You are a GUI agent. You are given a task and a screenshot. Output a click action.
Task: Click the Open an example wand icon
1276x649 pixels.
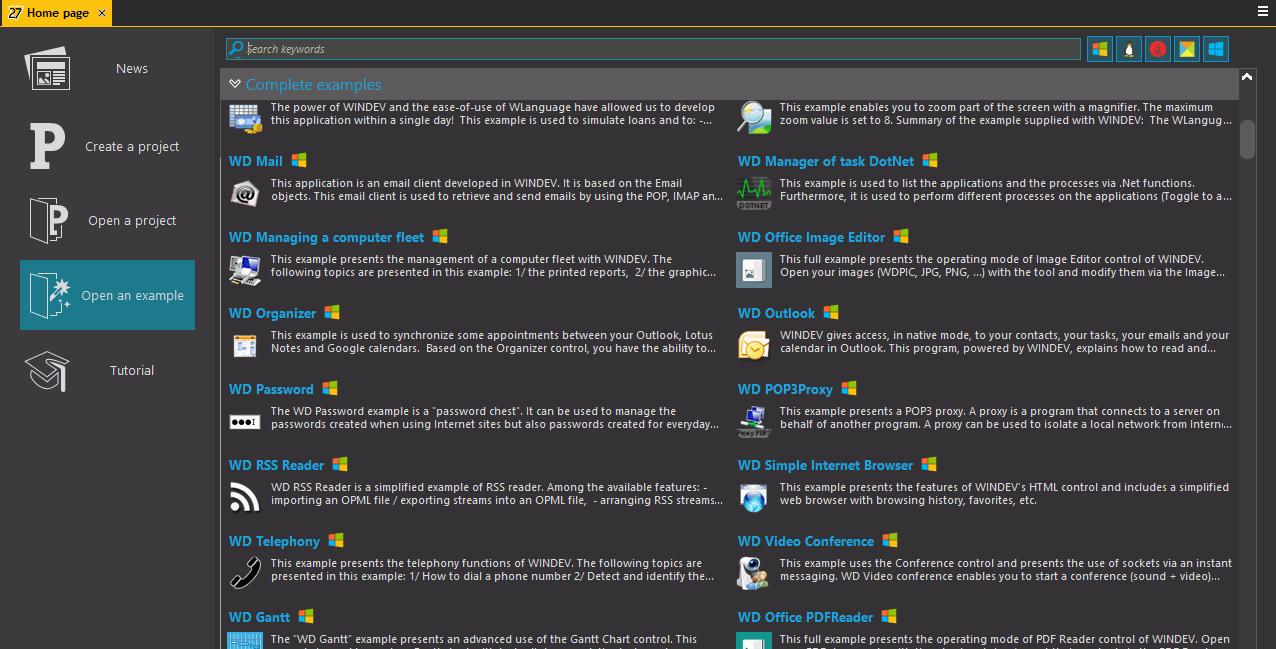[x=47, y=295]
